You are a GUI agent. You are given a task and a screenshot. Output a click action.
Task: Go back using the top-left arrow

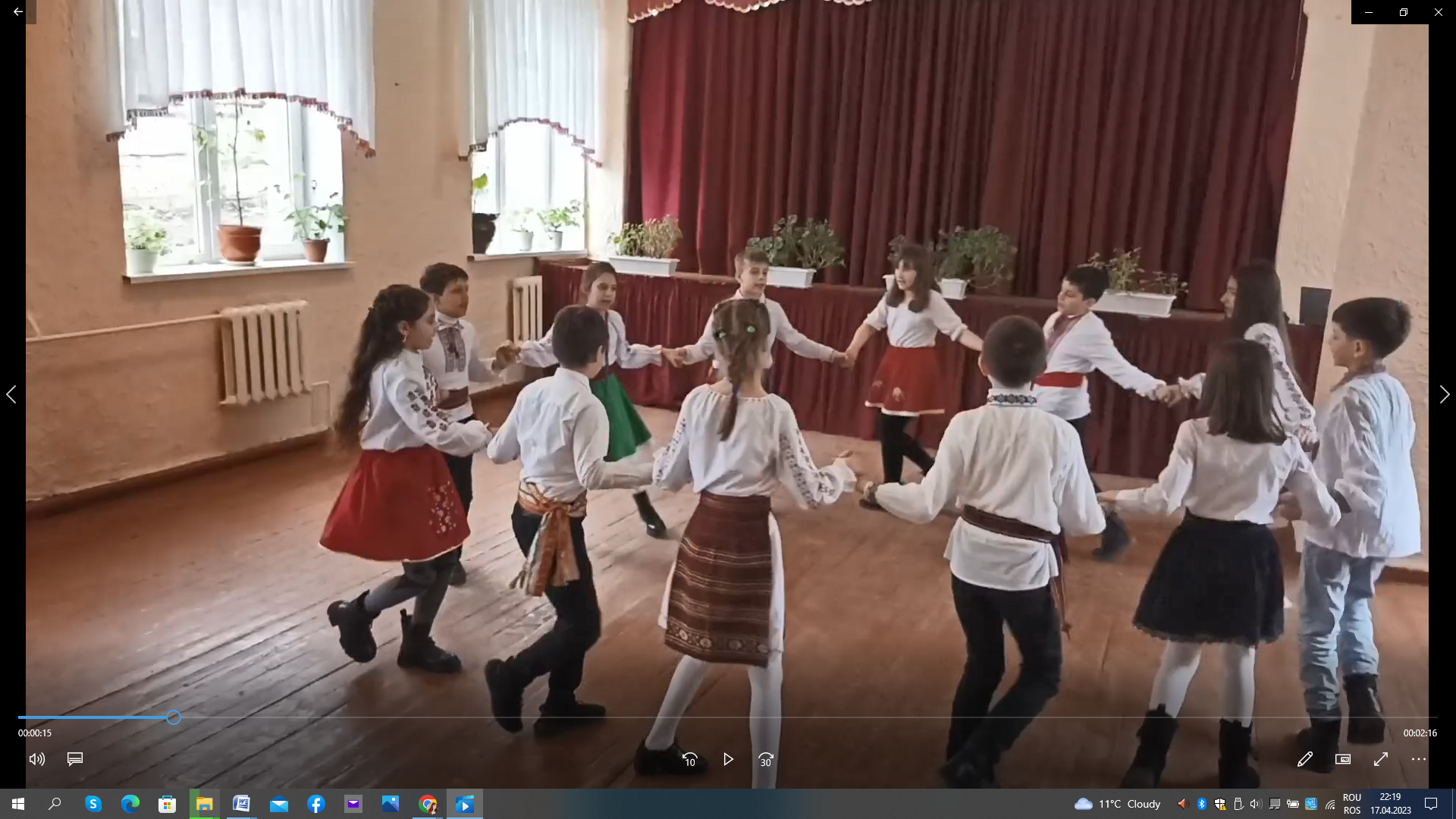(x=17, y=12)
